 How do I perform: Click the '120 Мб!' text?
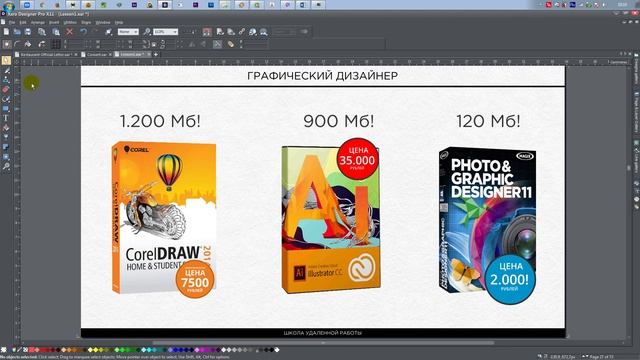[488, 121]
